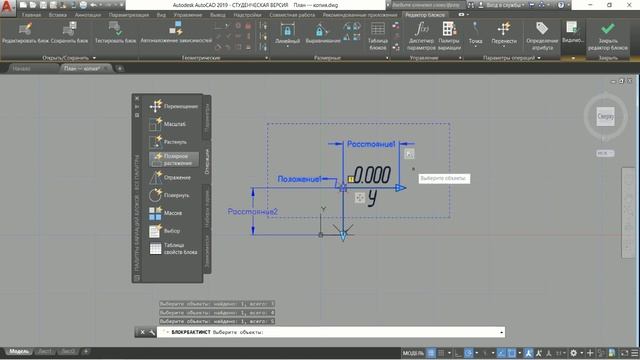Click the Visibility states (Видимость) ribbon button

point(572,32)
